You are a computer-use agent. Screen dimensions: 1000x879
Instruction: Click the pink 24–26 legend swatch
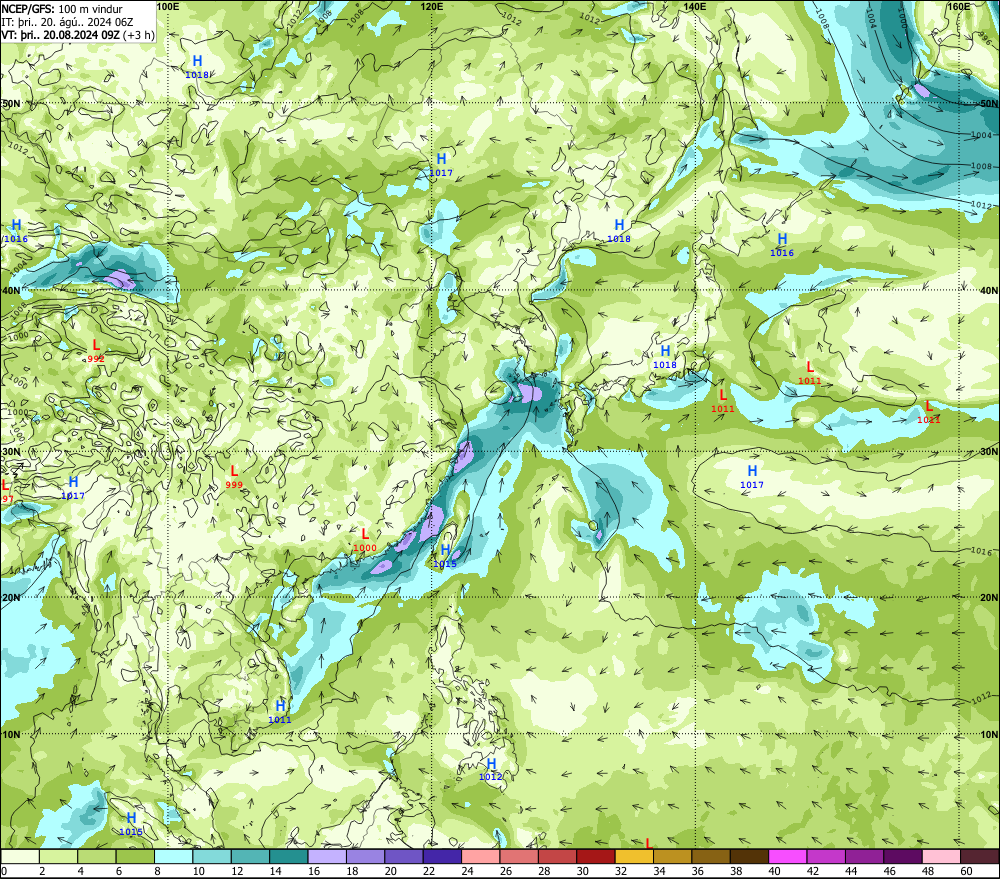[480, 857]
